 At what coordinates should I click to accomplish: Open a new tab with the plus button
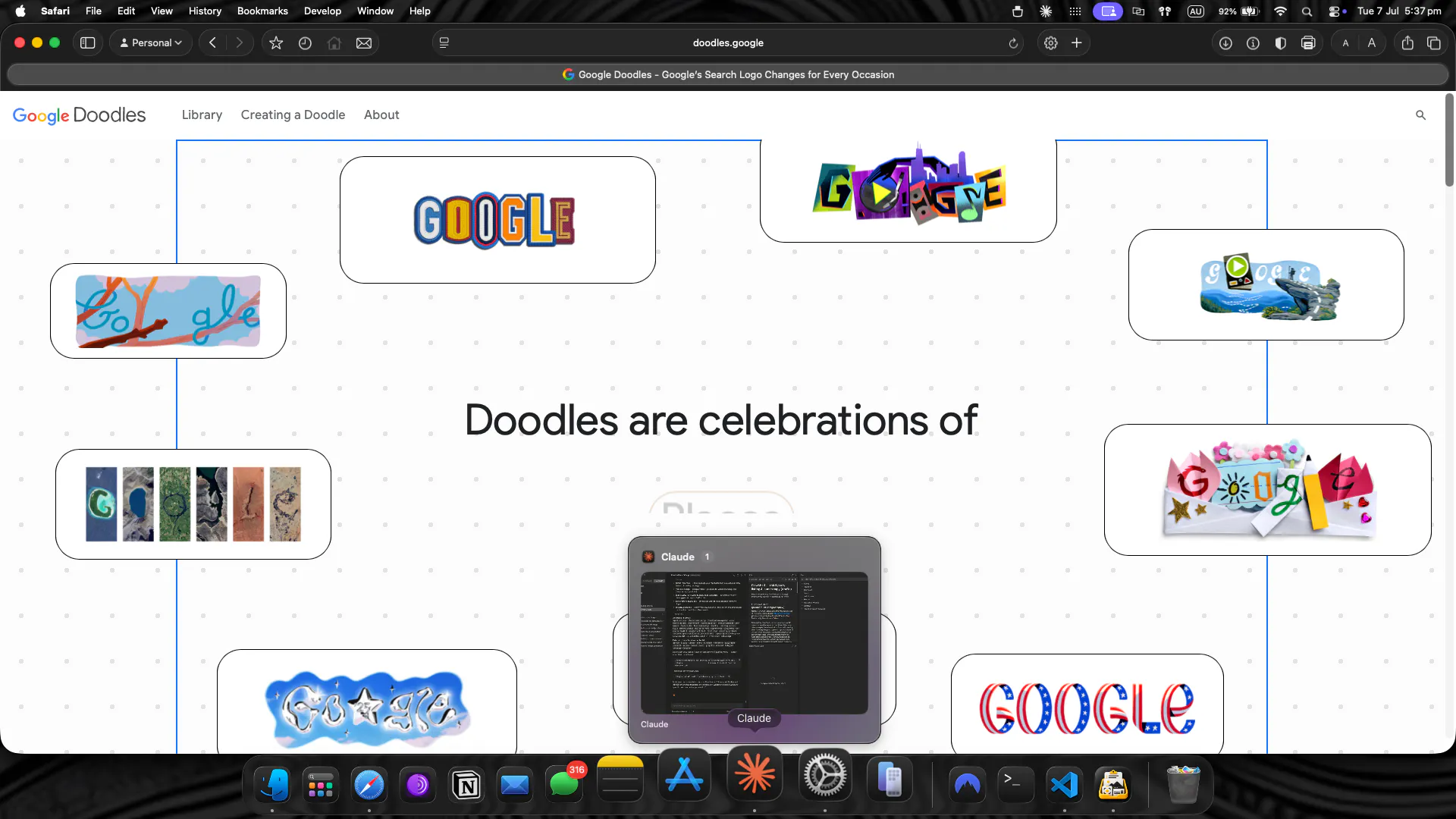[1077, 43]
